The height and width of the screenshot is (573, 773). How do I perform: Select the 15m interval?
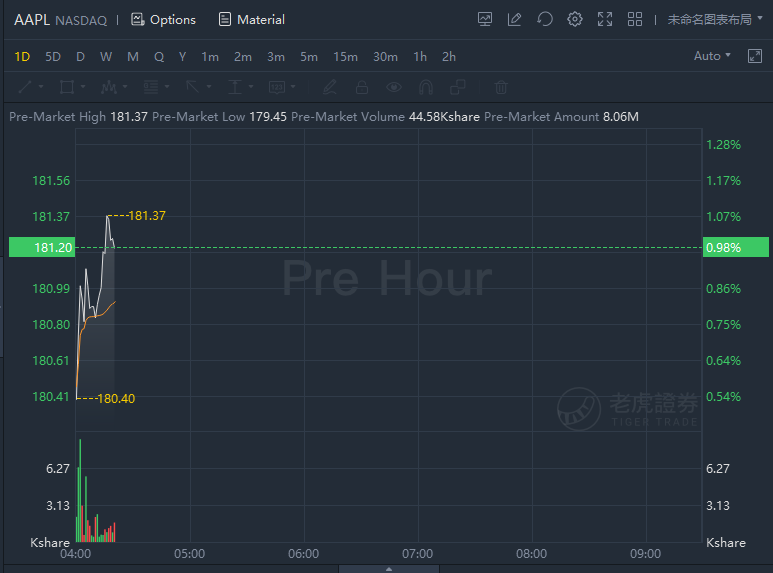coord(346,57)
